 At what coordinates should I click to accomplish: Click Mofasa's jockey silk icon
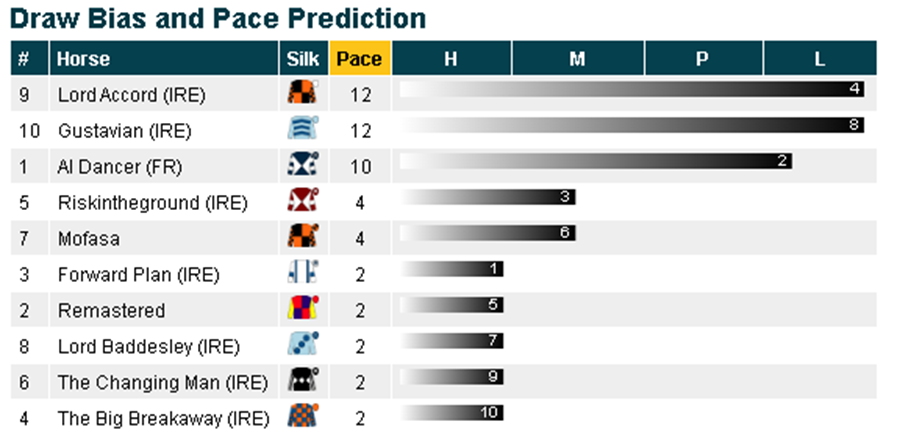pos(303,237)
